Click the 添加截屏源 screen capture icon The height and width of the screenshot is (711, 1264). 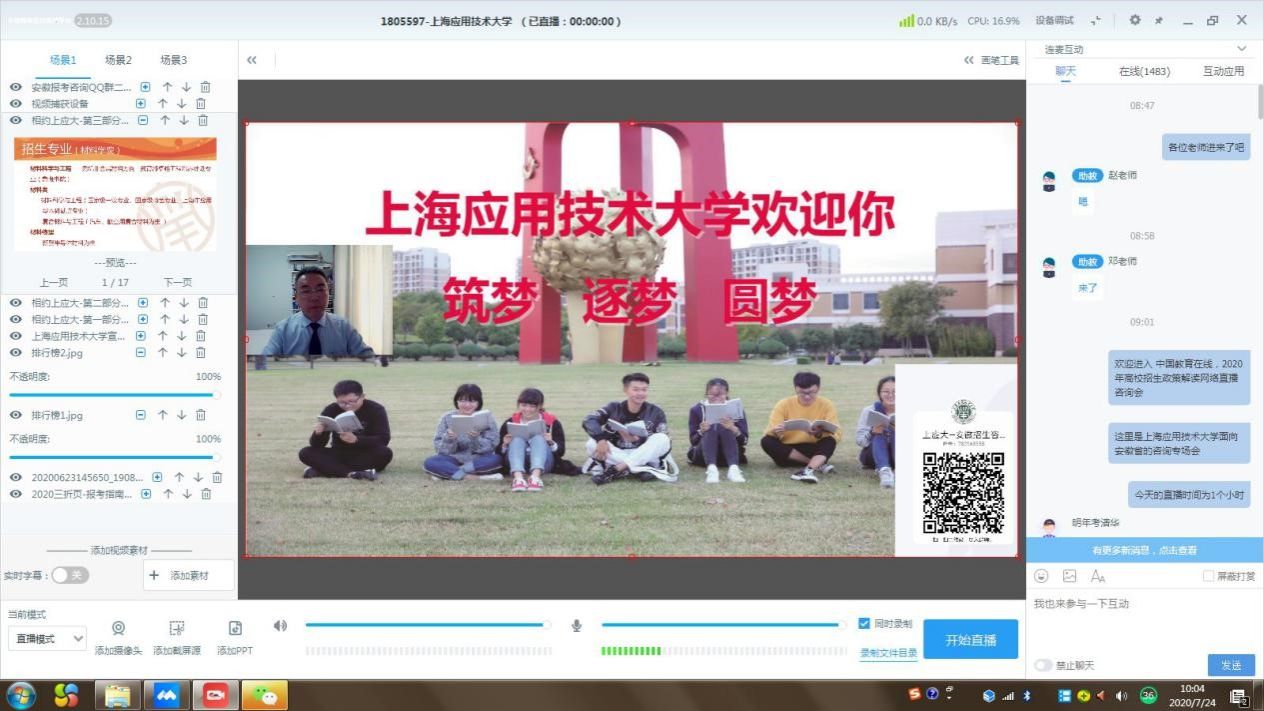(177, 629)
